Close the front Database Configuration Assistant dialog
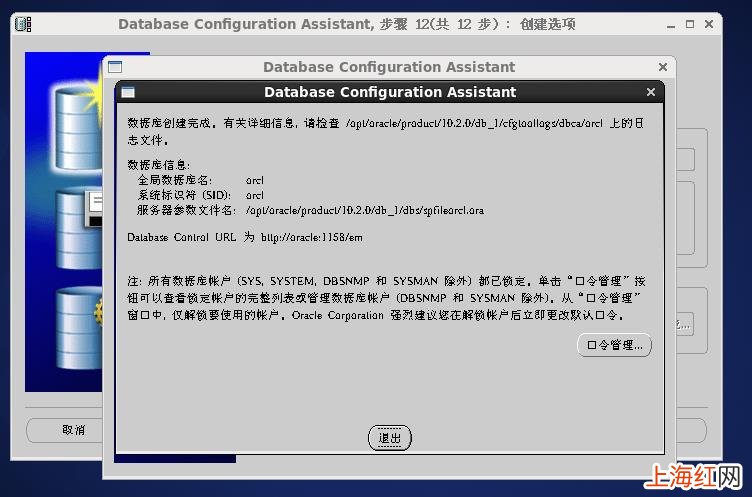 coord(651,92)
